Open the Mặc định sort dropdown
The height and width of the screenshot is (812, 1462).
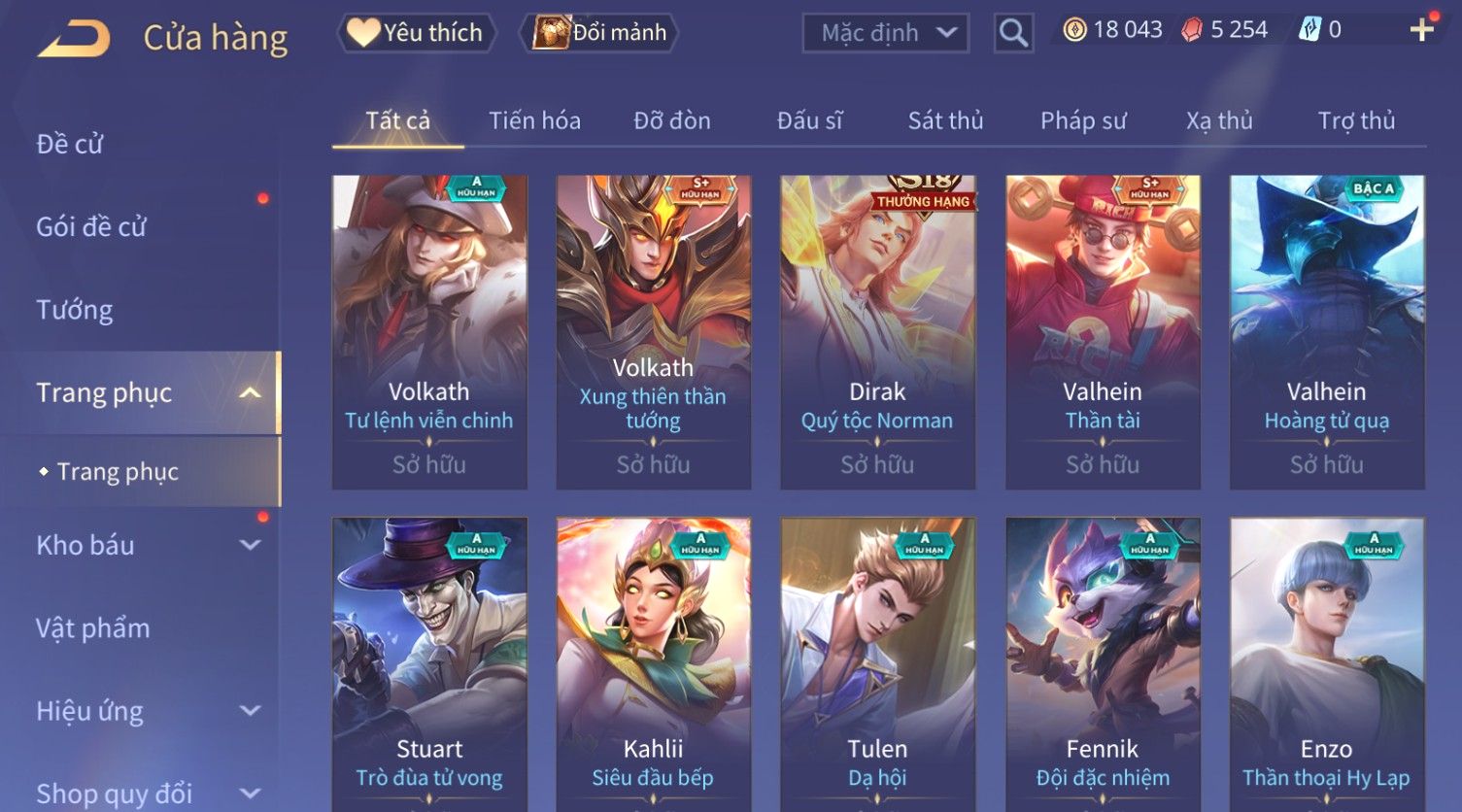pos(885,33)
